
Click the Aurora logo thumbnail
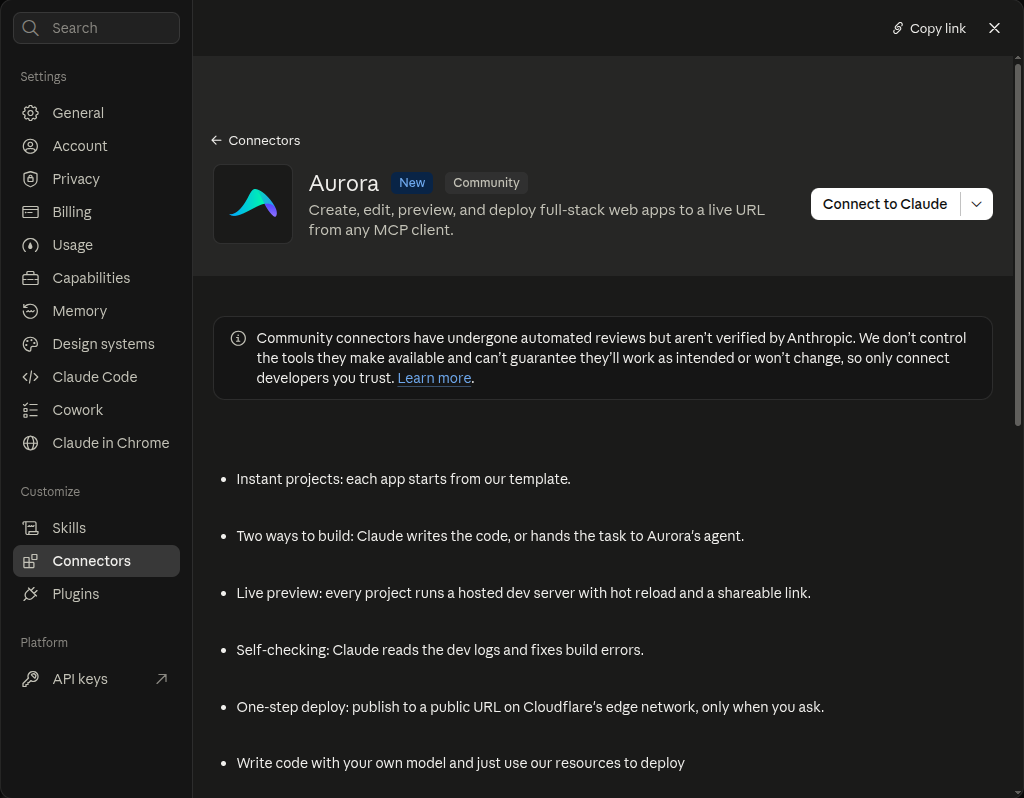pos(253,204)
